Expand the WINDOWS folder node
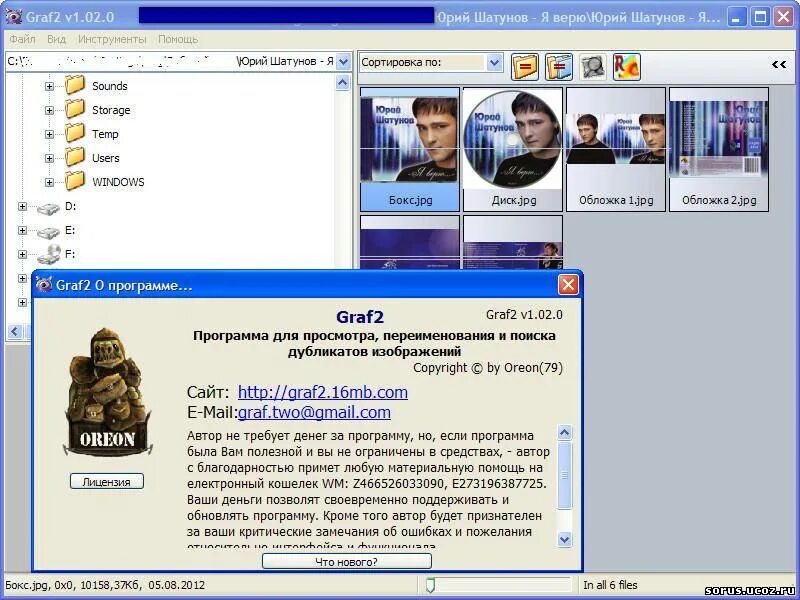The width and height of the screenshot is (800, 600). (49, 182)
